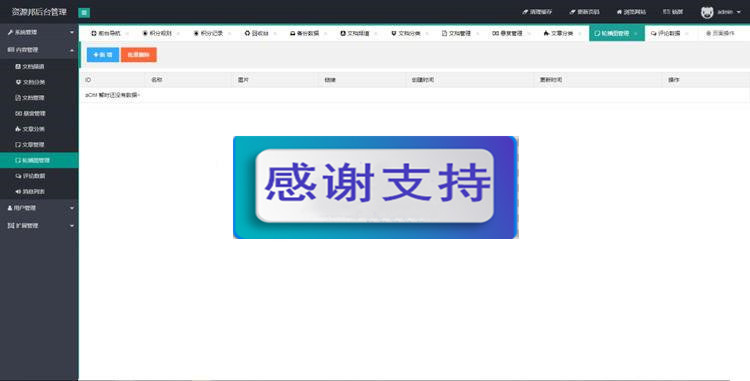Click the blue 新增 add button
The image size is (750, 381).
(103, 55)
